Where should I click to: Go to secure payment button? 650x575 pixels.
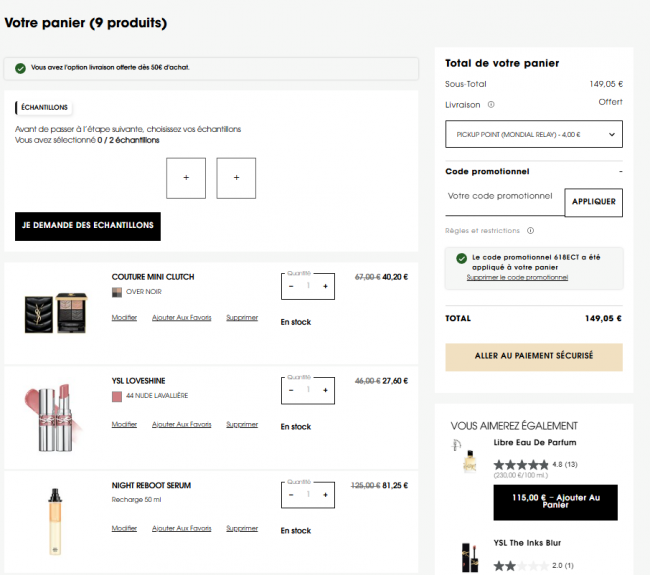tap(534, 357)
